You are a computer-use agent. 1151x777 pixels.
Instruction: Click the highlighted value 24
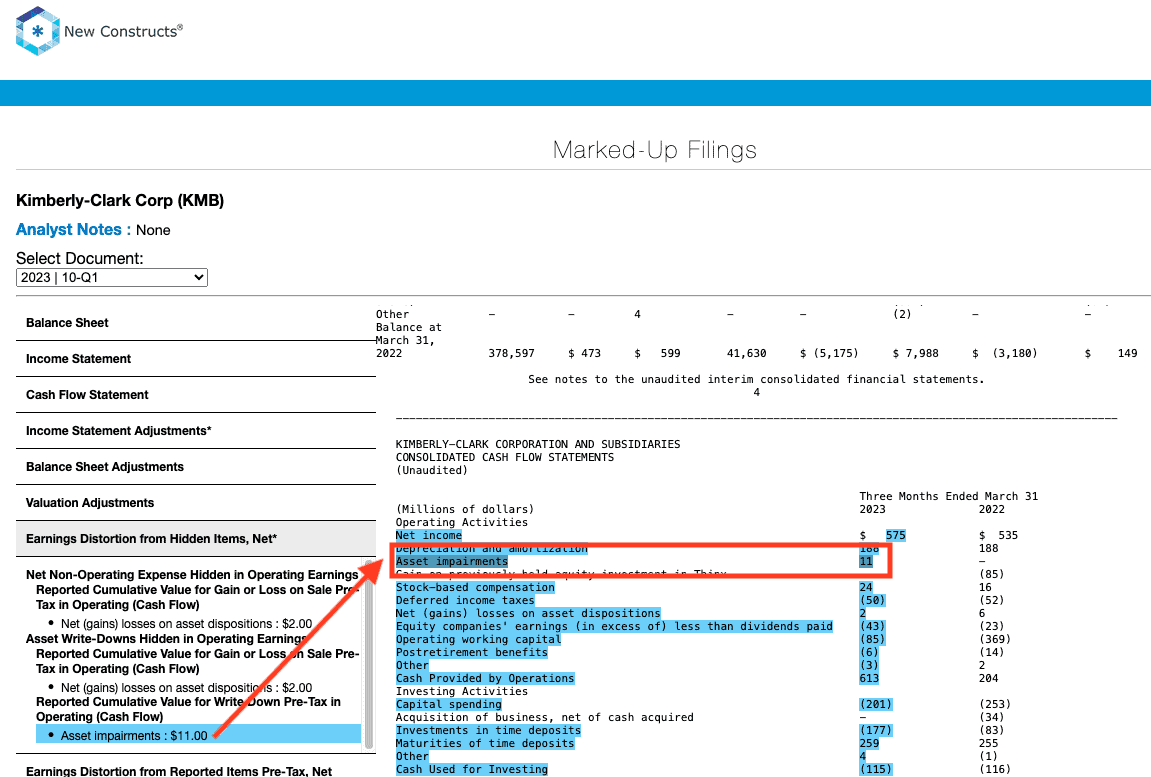866,588
